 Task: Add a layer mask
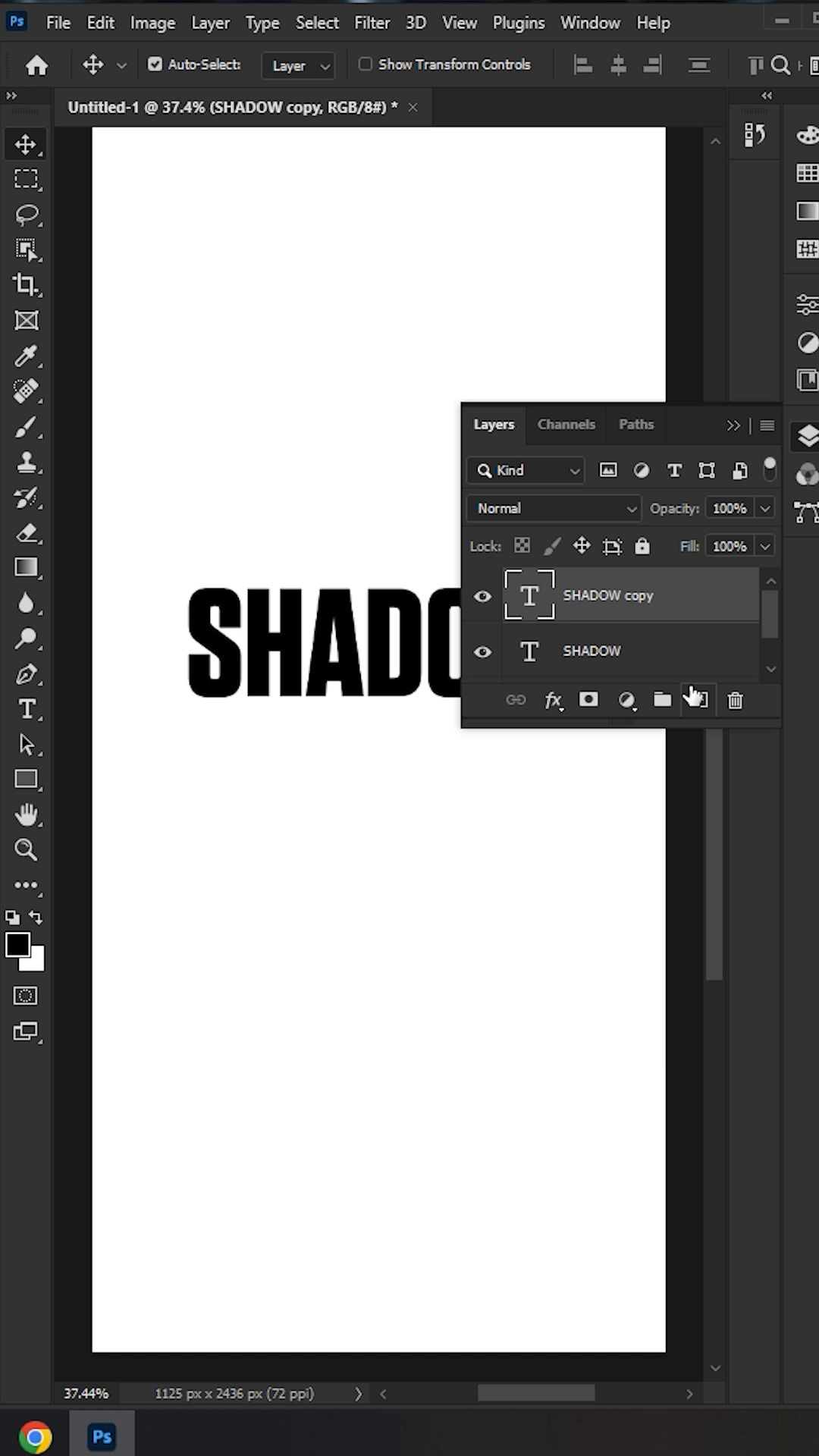point(588,700)
